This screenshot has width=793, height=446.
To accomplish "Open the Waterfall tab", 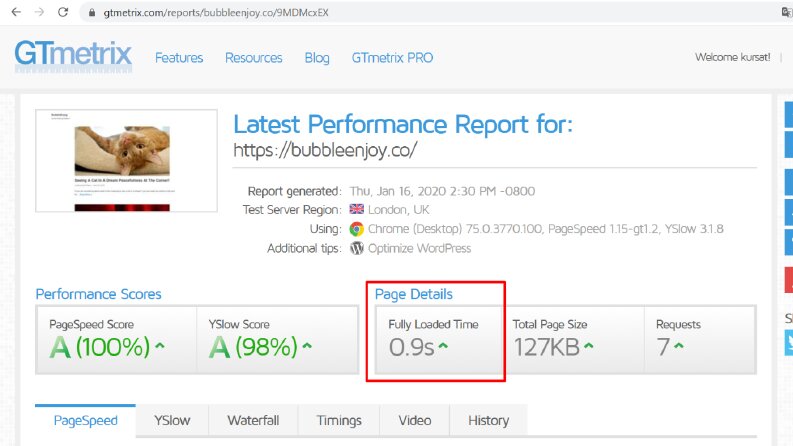I will [253, 420].
